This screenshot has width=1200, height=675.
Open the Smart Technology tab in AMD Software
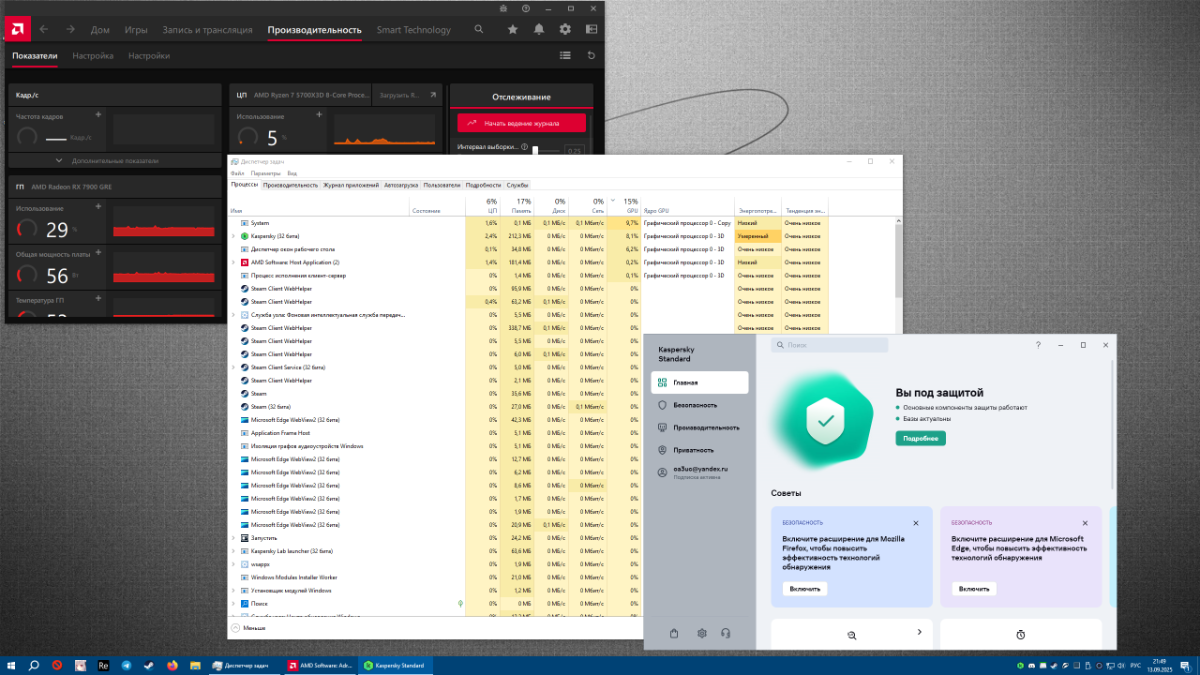413,30
